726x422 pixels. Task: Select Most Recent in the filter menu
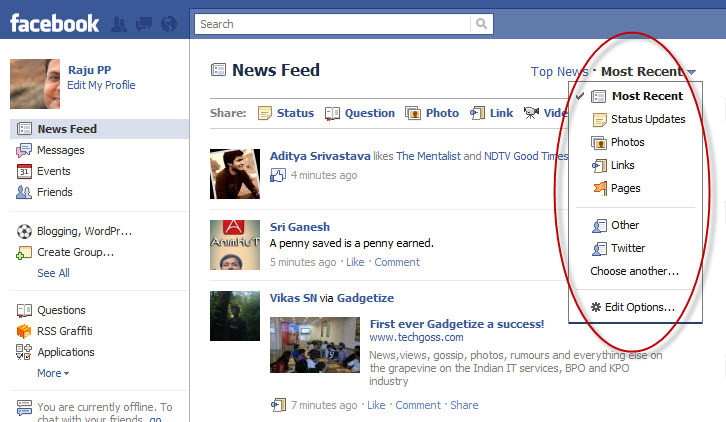click(x=647, y=96)
